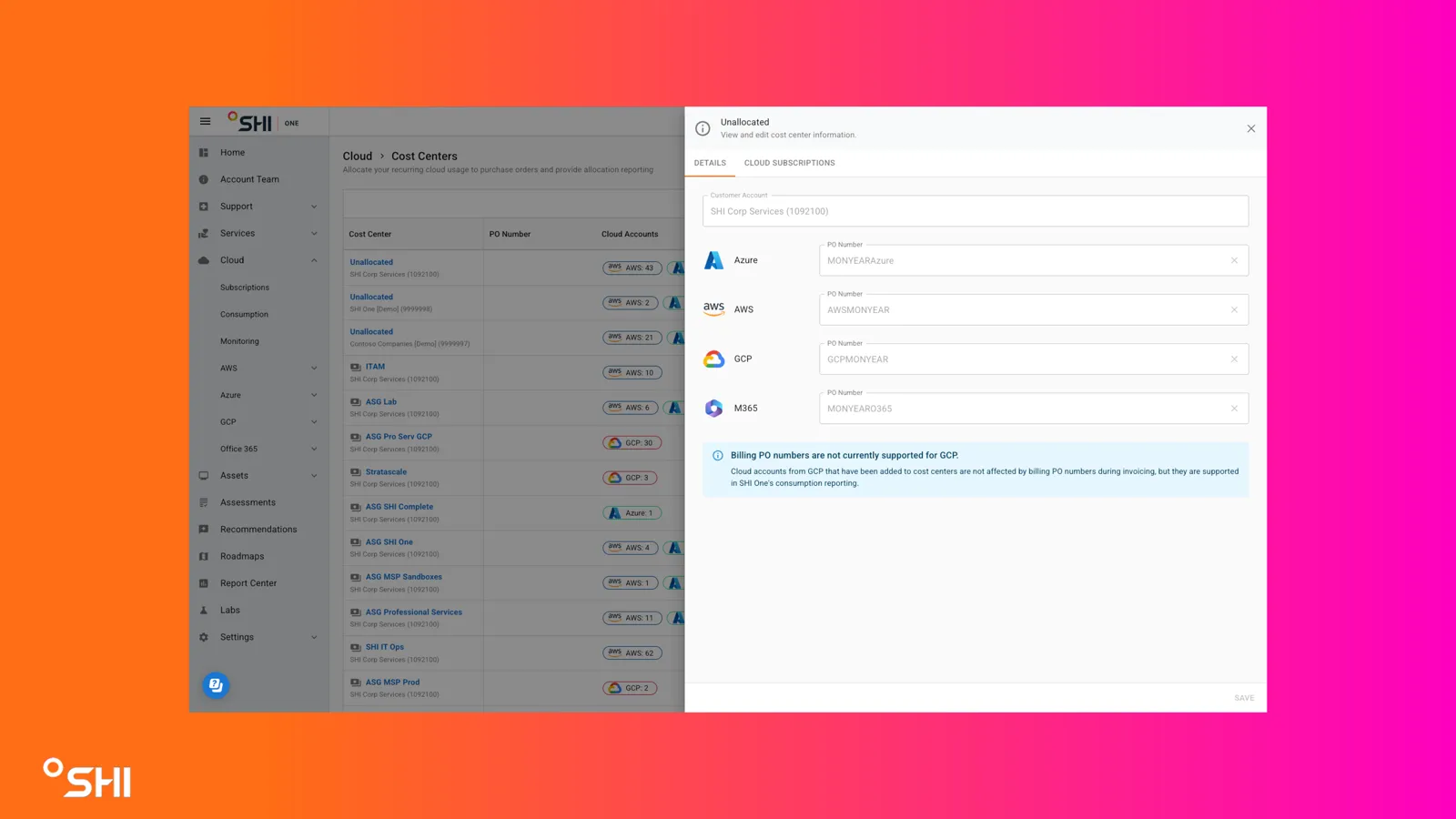
Task: Click the Settings gear icon in sidebar
Action: 204,637
